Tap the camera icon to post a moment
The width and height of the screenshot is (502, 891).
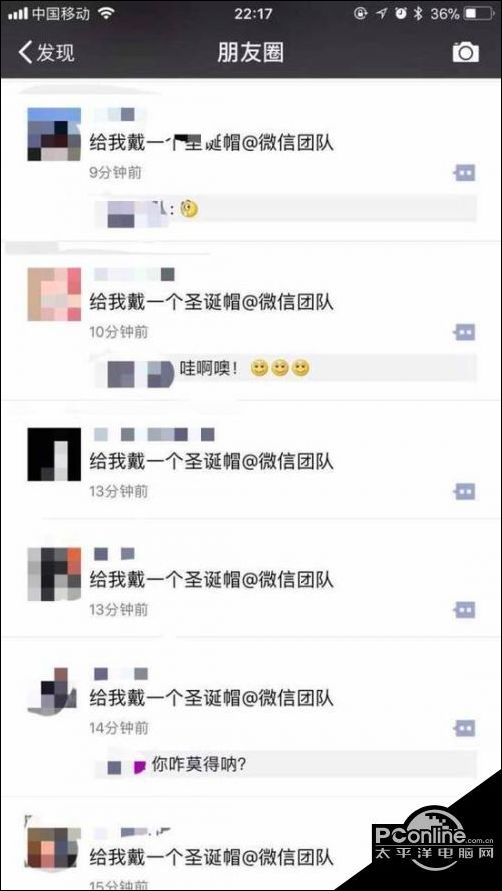(465, 52)
